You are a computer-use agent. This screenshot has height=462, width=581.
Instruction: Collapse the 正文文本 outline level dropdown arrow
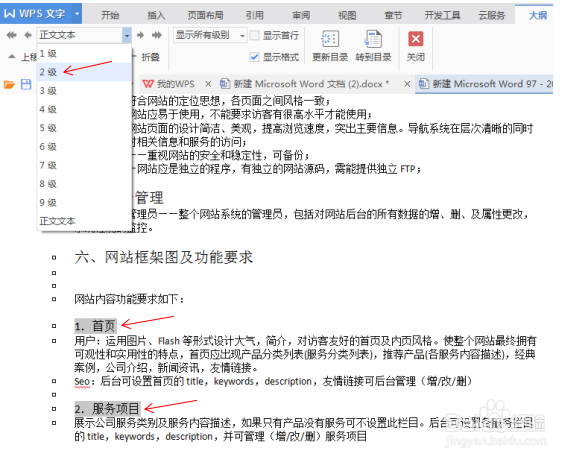click(x=127, y=36)
